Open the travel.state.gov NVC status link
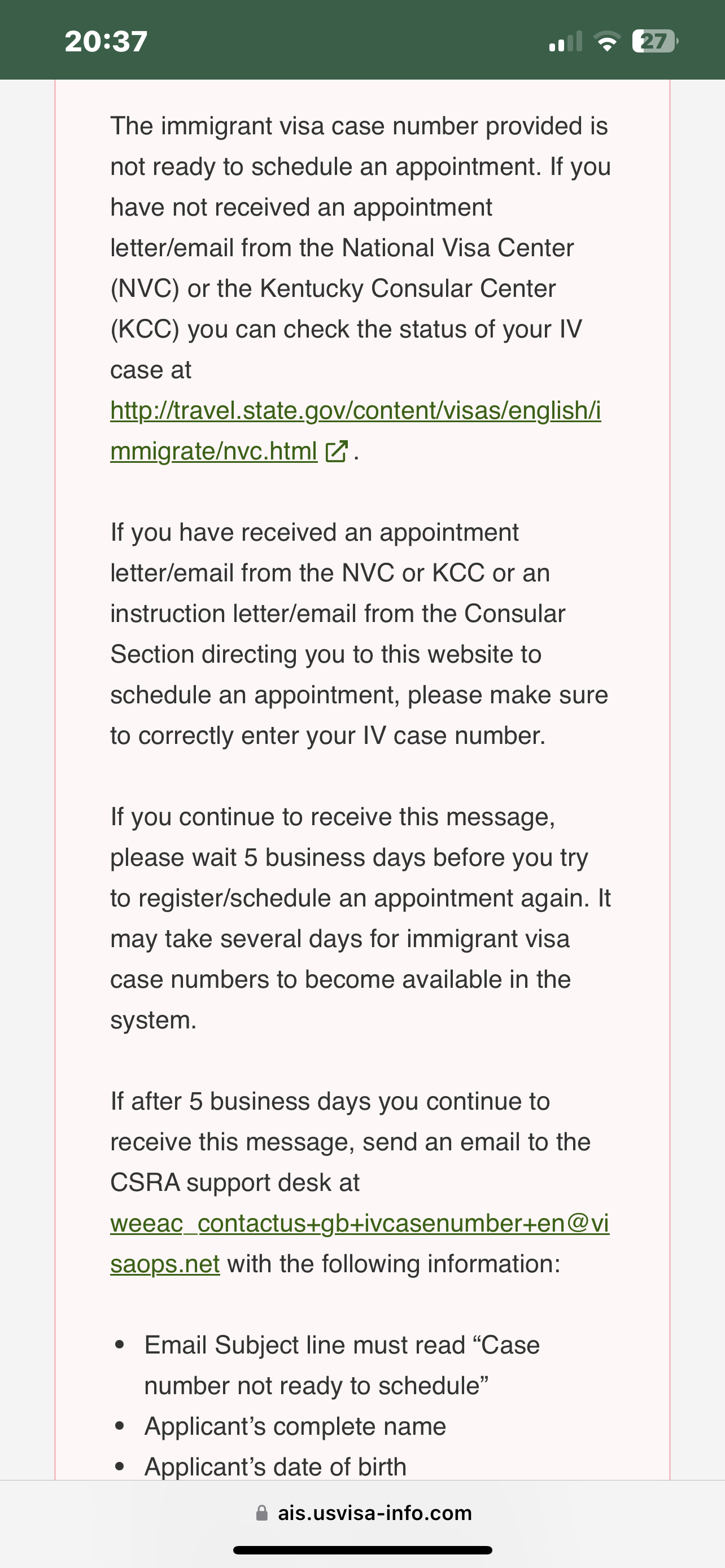 [356, 430]
